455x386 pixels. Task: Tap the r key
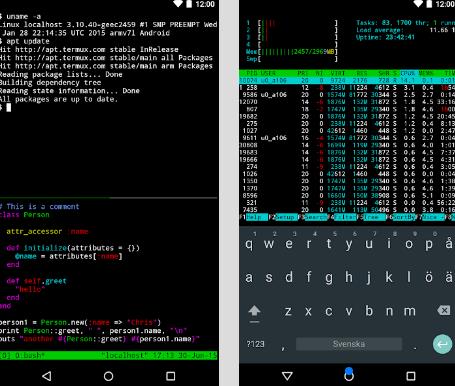(309, 244)
